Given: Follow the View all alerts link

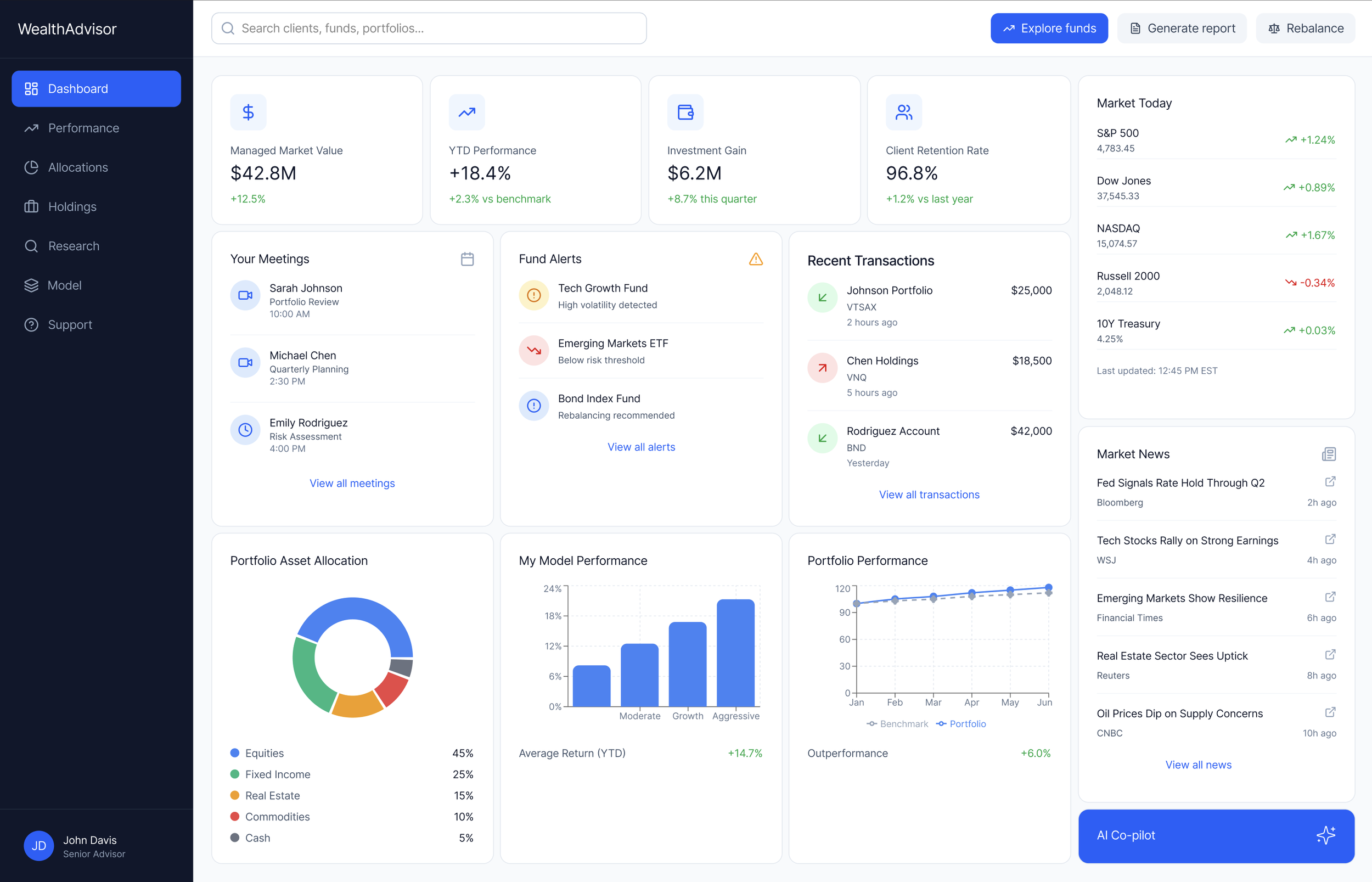Looking at the screenshot, I should tap(641, 447).
